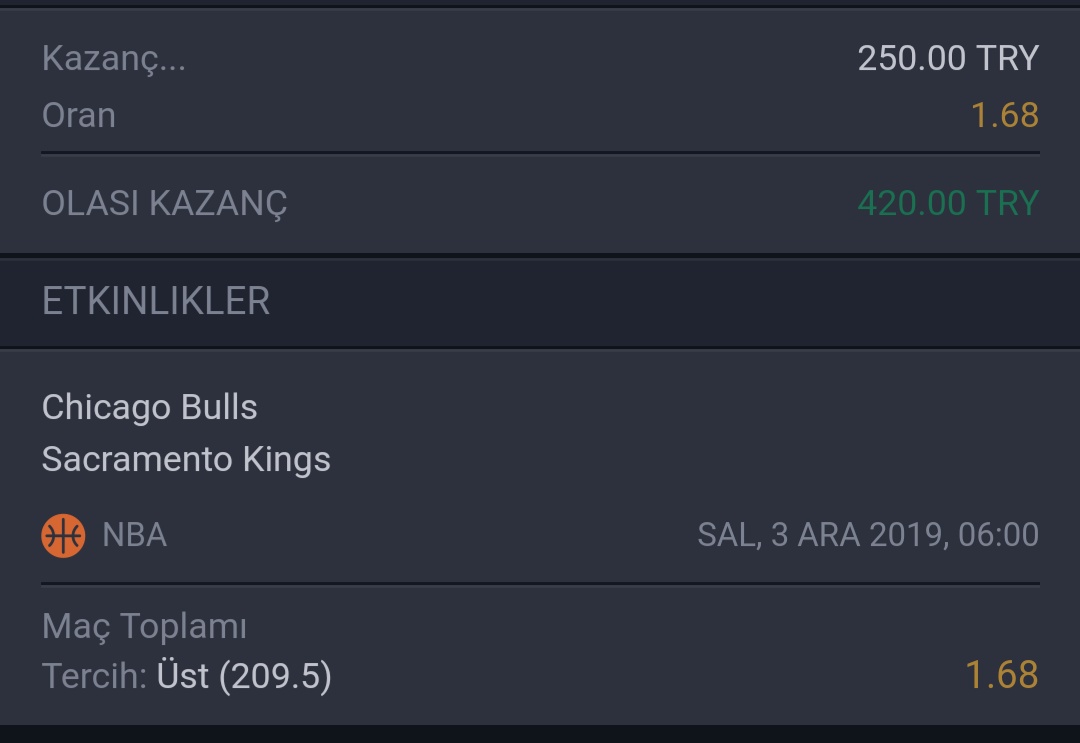Tap the ETKINLIKLER section header
1080x743 pixels.
[156, 301]
